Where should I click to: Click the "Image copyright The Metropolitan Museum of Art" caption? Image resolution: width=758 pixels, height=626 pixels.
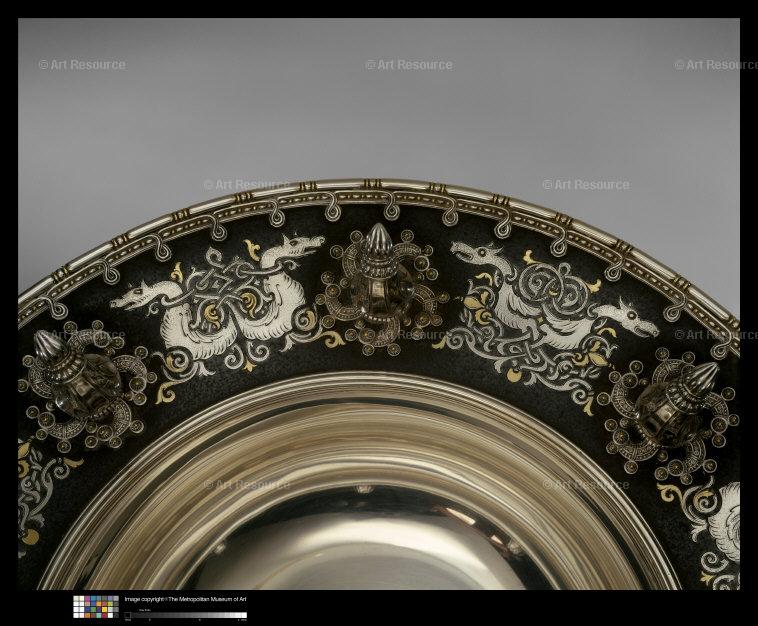tap(186, 599)
